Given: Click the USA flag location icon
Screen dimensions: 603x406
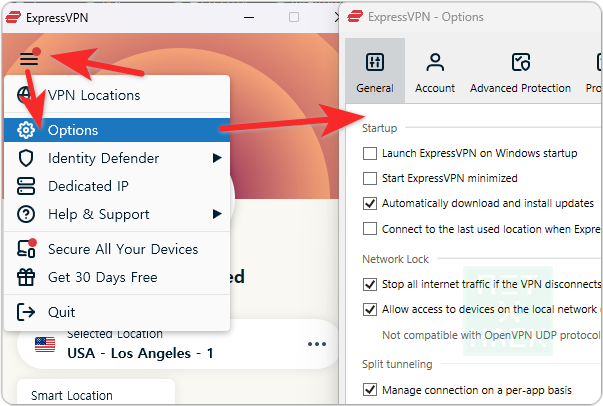Looking at the screenshot, I should [45, 344].
